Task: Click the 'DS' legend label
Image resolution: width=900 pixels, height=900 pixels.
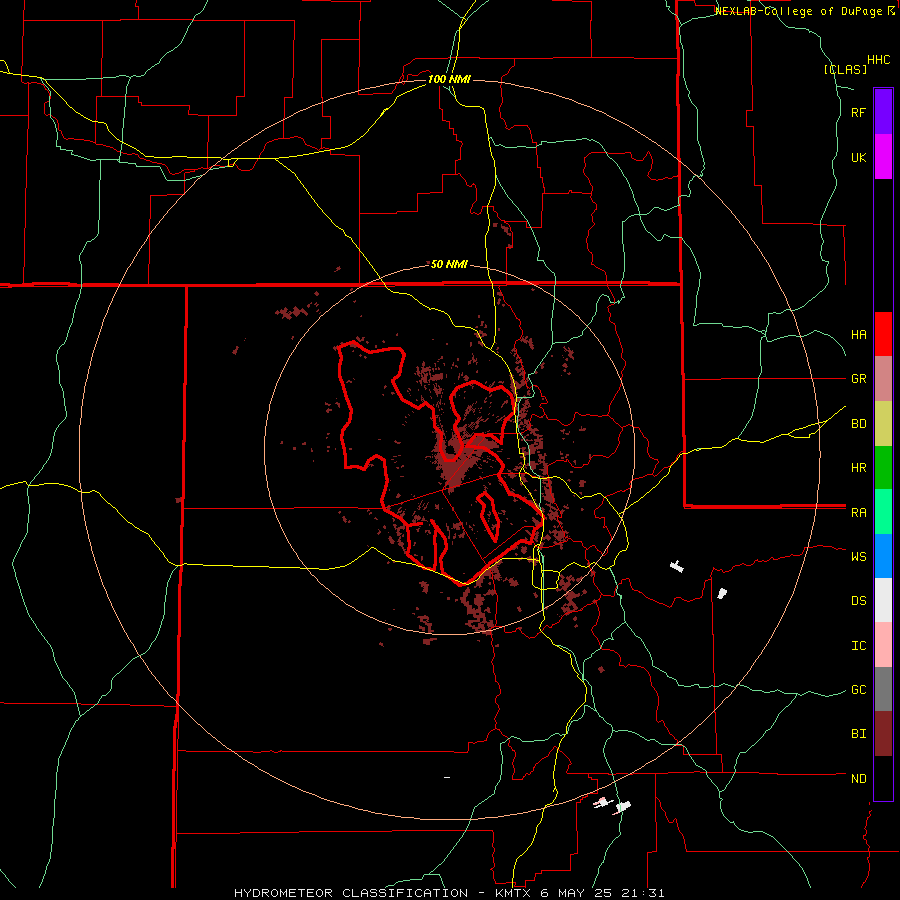Action: (859, 601)
